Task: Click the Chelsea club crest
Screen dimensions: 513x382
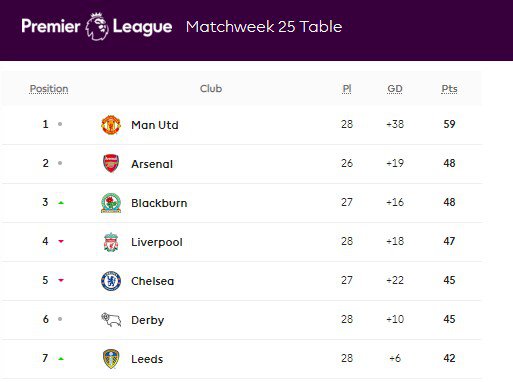Action: point(111,281)
